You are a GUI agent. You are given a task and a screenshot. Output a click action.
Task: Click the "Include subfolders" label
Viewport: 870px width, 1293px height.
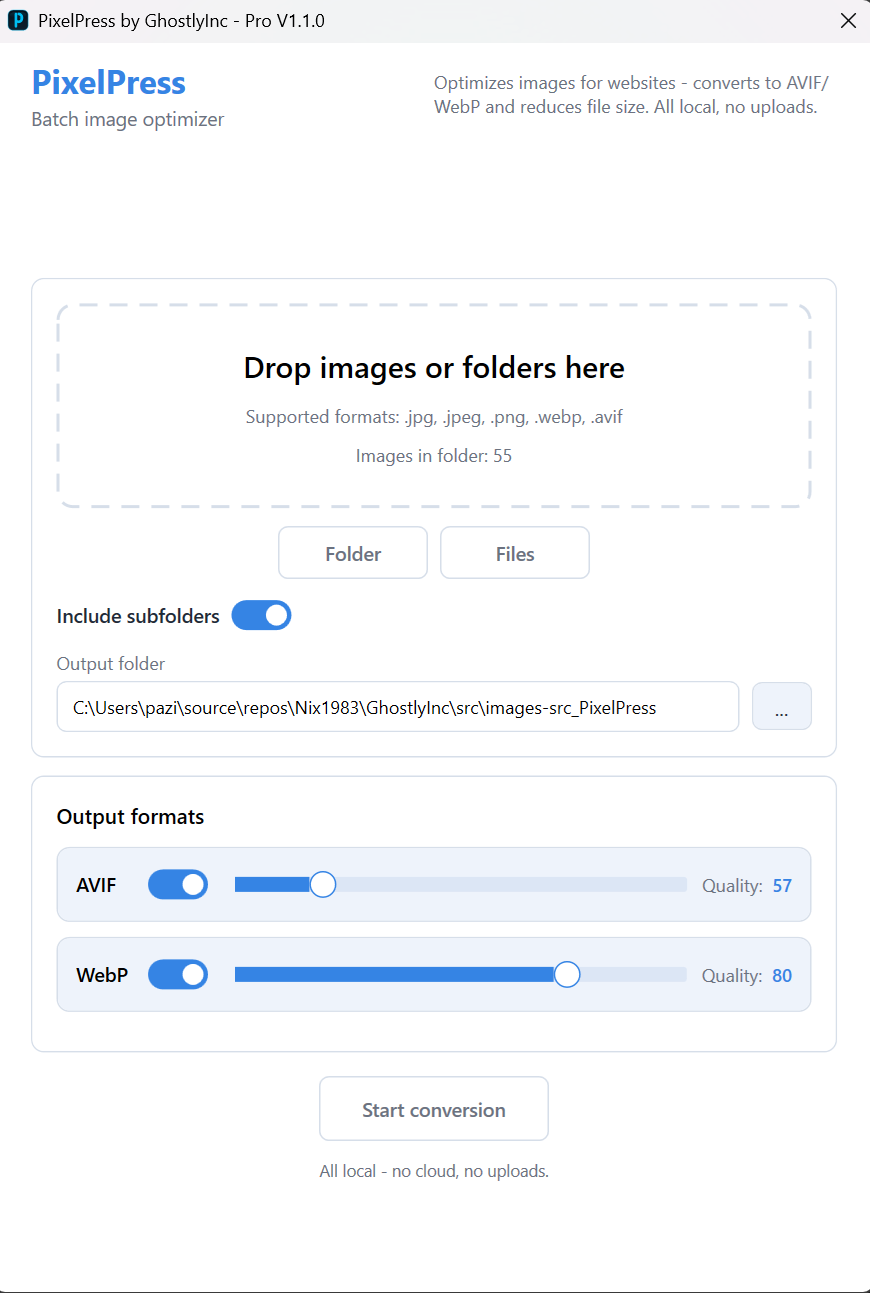(x=138, y=616)
